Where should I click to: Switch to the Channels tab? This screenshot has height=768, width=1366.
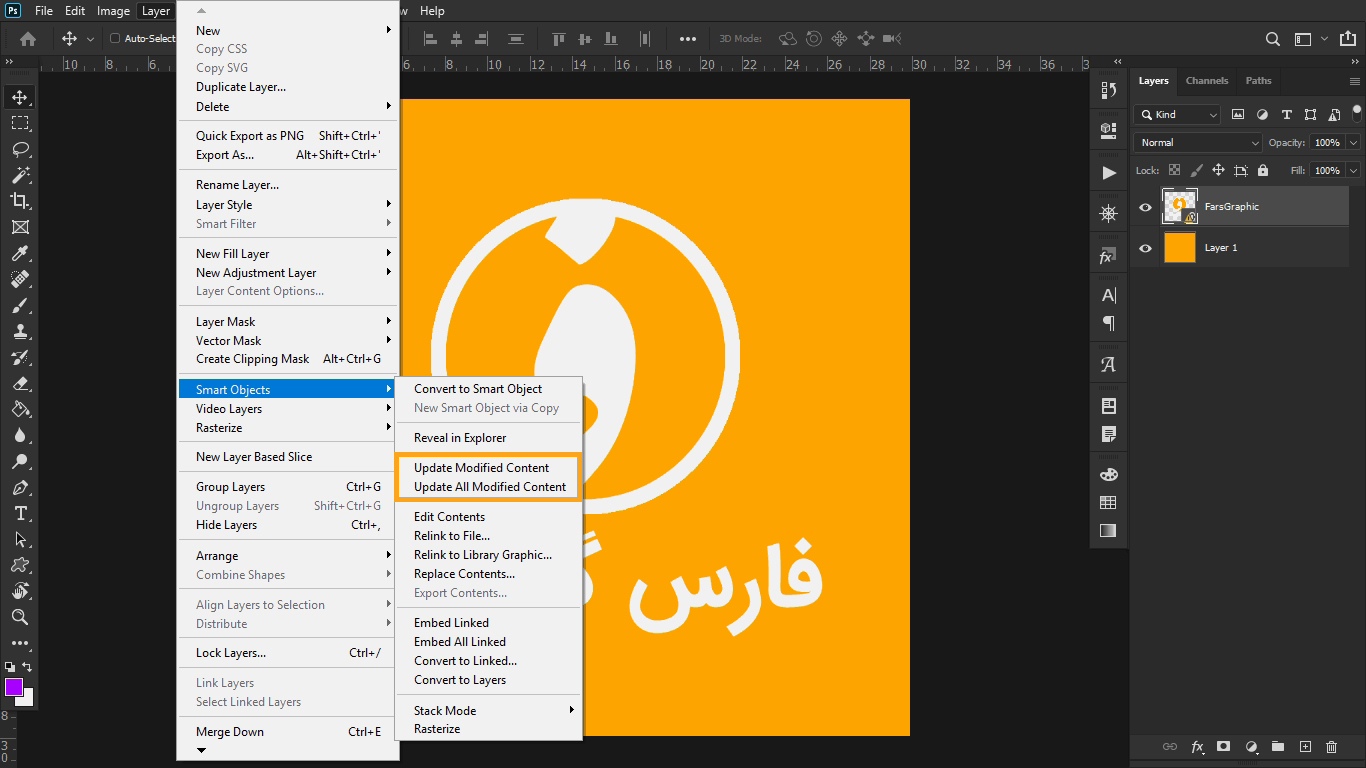pyautogui.click(x=1207, y=81)
